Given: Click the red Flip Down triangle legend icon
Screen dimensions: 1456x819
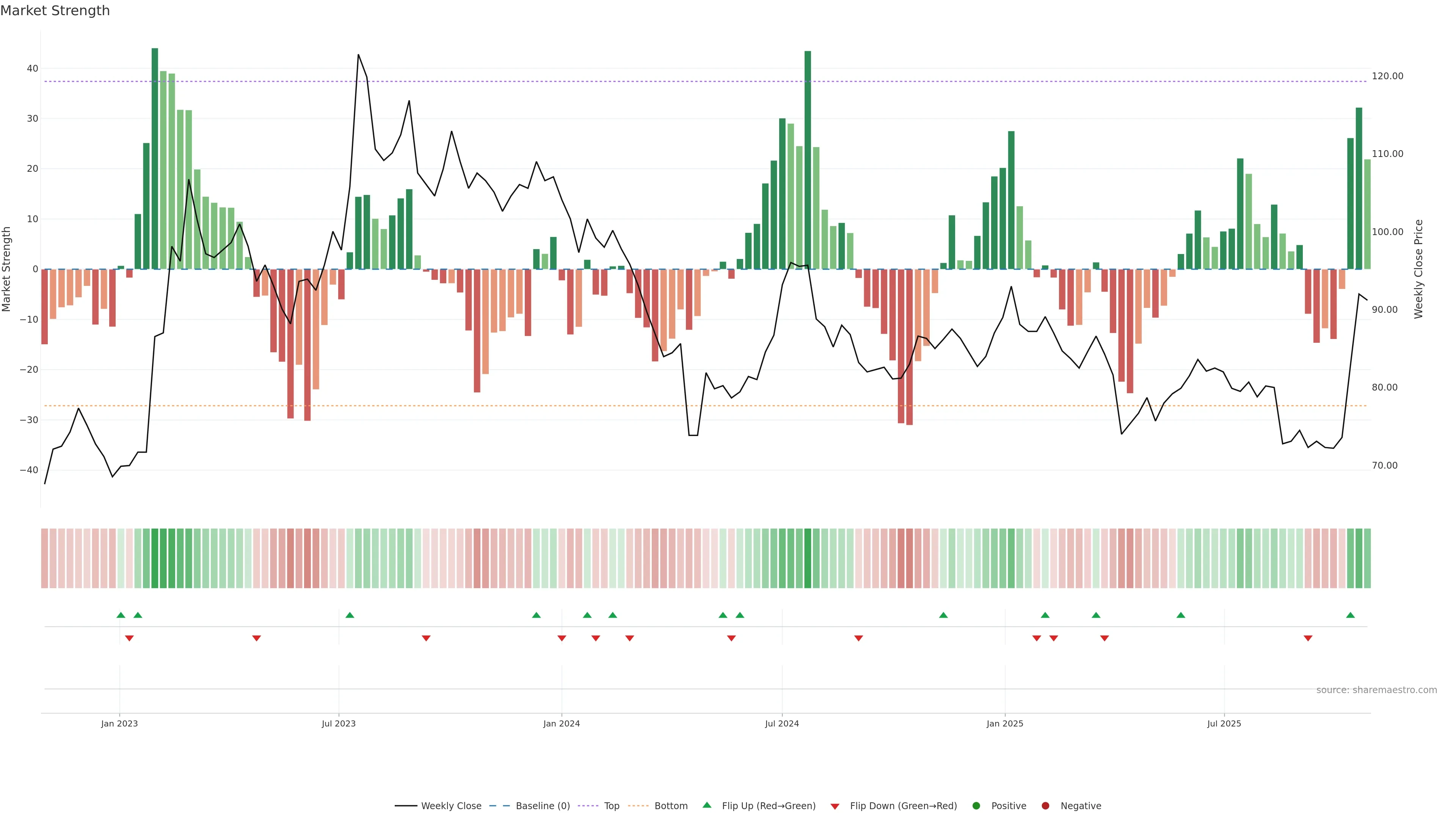Looking at the screenshot, I should [835, 806].
